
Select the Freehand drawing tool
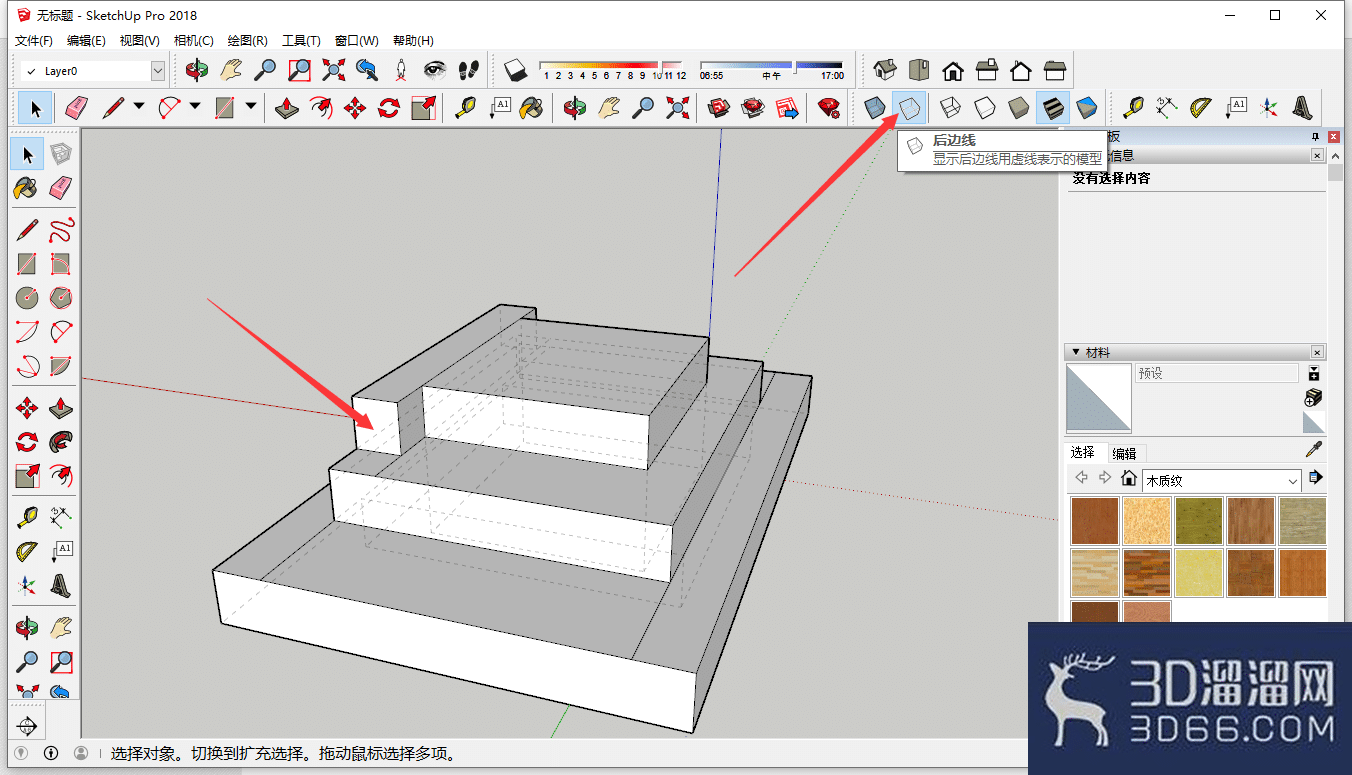tap(61, 230)
